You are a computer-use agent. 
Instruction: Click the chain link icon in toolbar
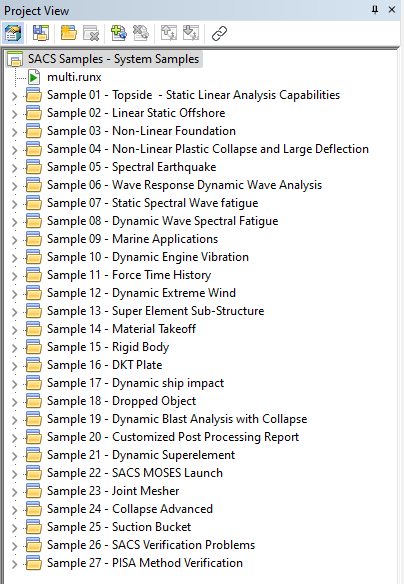pos(219,33)
